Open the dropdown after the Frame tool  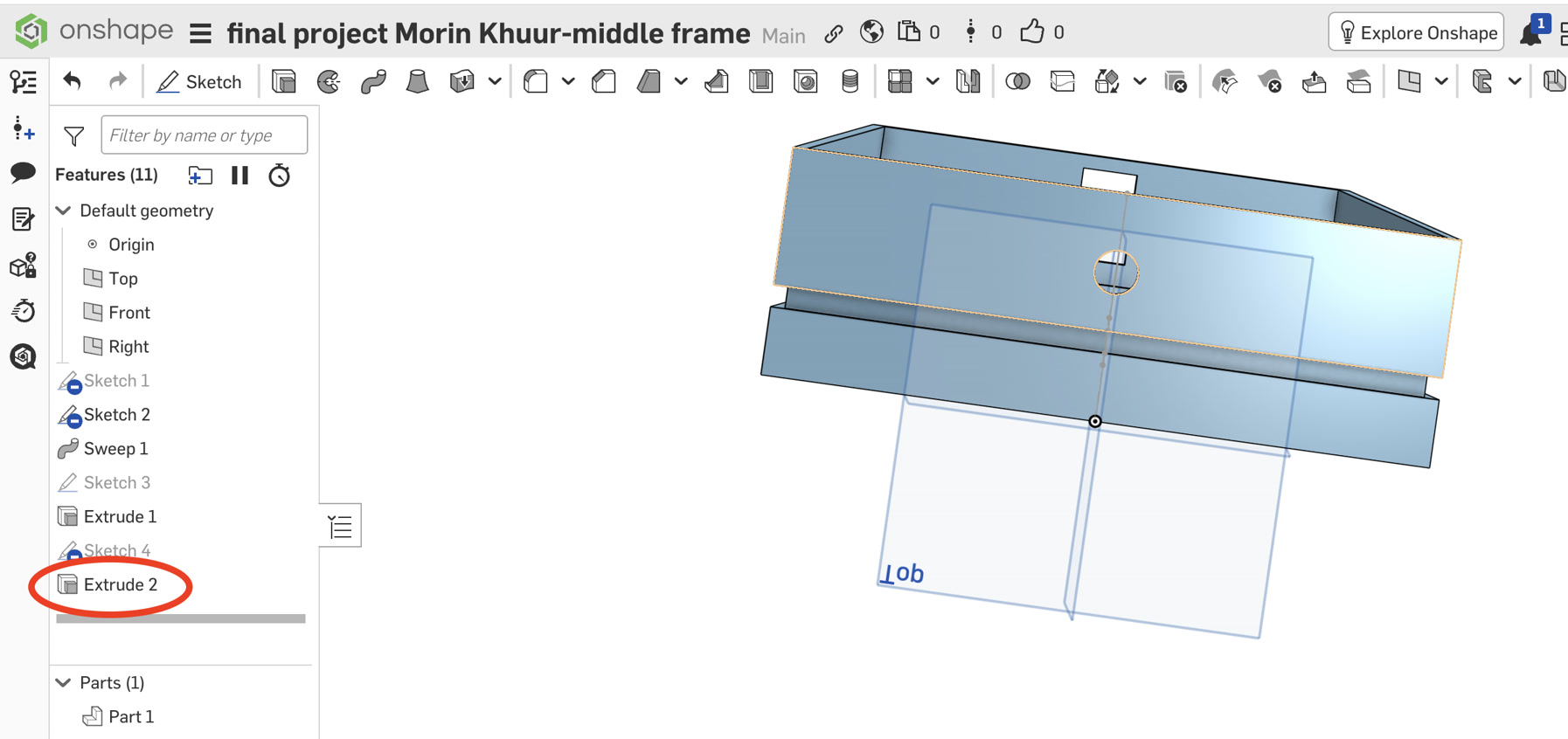1515,82
